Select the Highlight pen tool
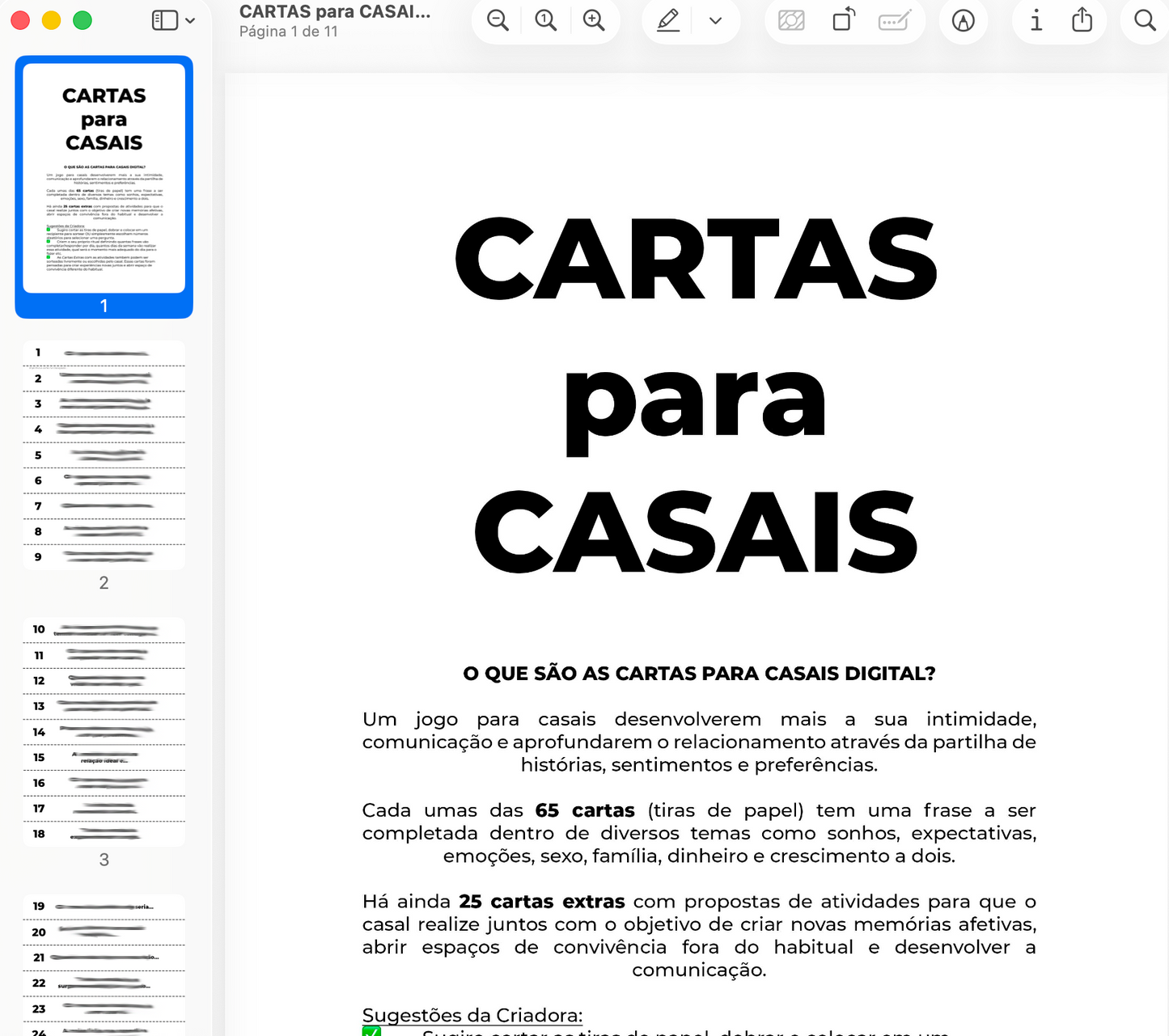Image resolution: width=1169 pixels, height=1036 pixels. coord(668,20)
